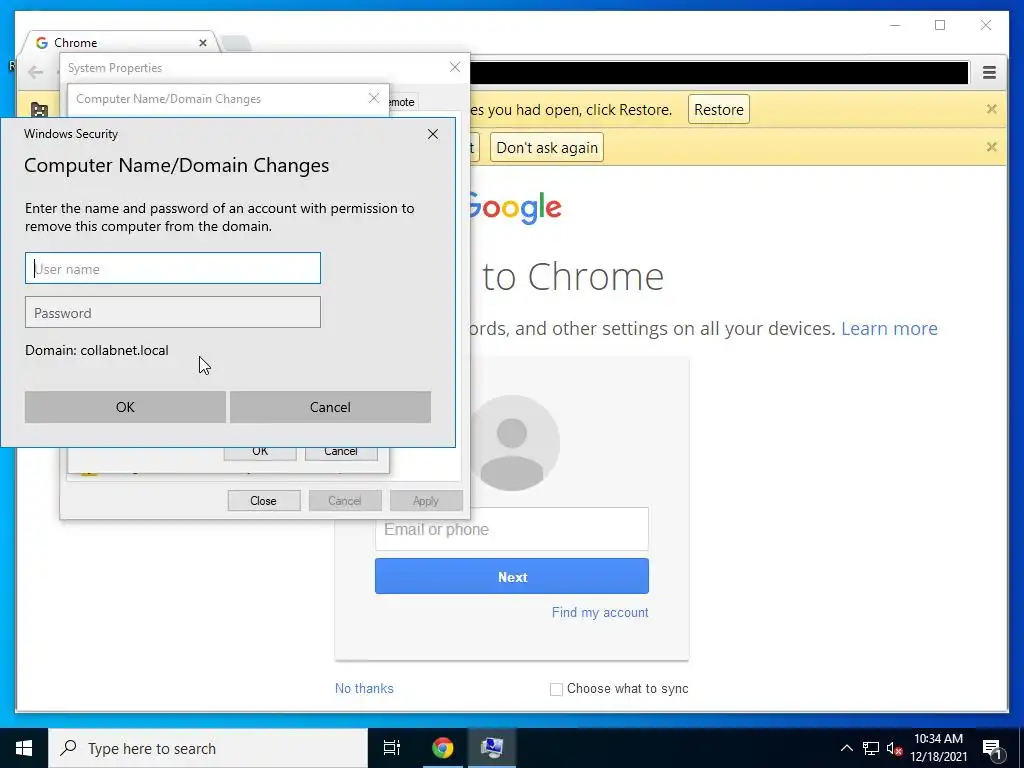Click the System Properties taskbar icon
Screen dimensions: 1024x768
(x=492, y=748)
